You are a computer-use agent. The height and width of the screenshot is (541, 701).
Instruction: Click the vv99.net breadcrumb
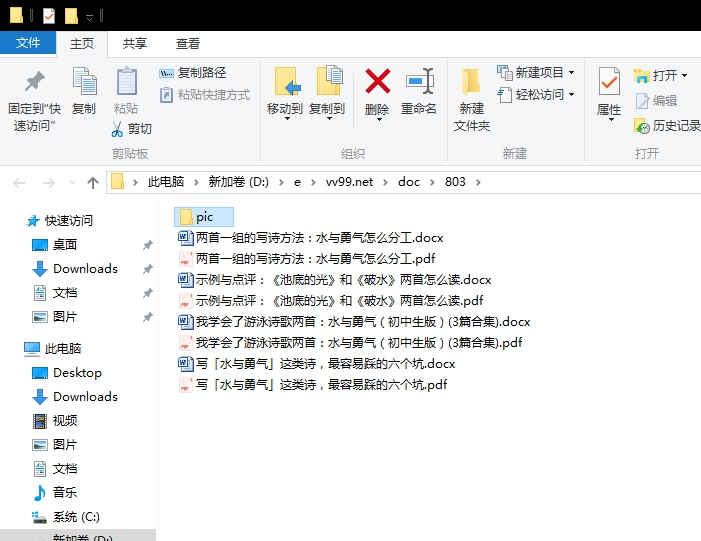point(349,182)
